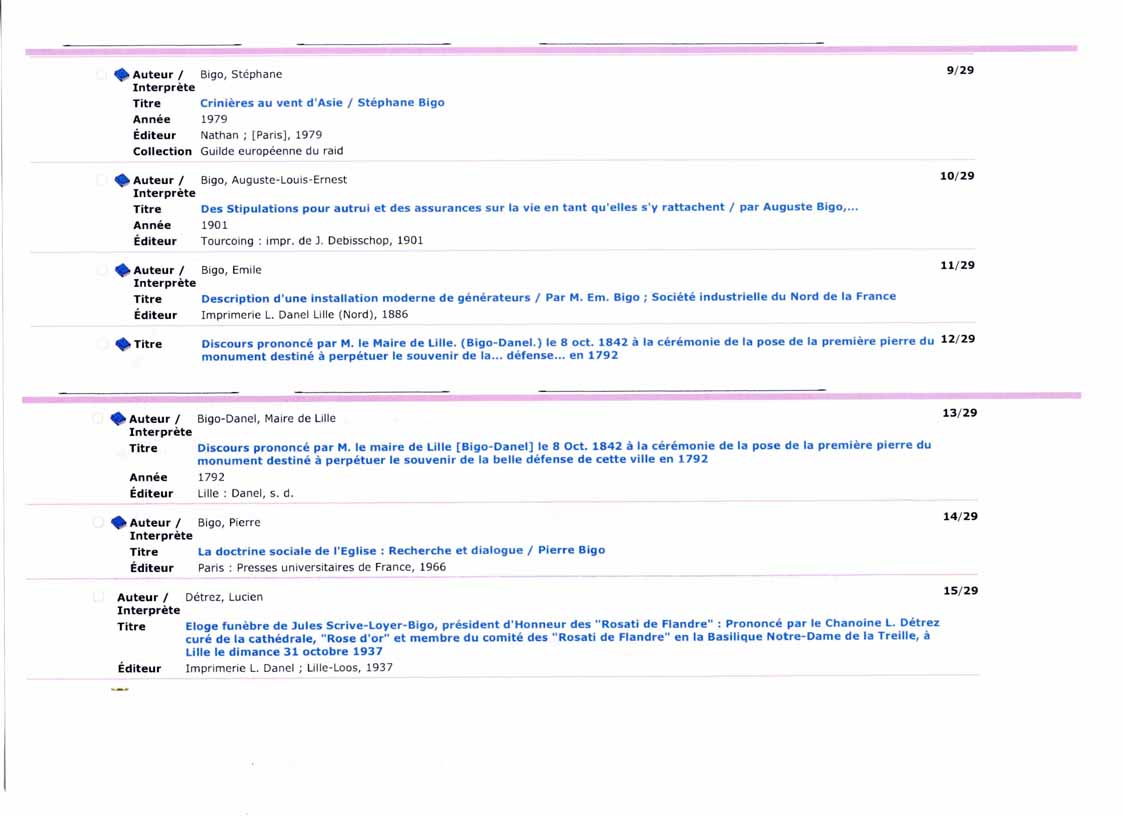Open title Description d'une installation moderne de générateurs
Screen dimensions: 1123x816
pos(549,297)
